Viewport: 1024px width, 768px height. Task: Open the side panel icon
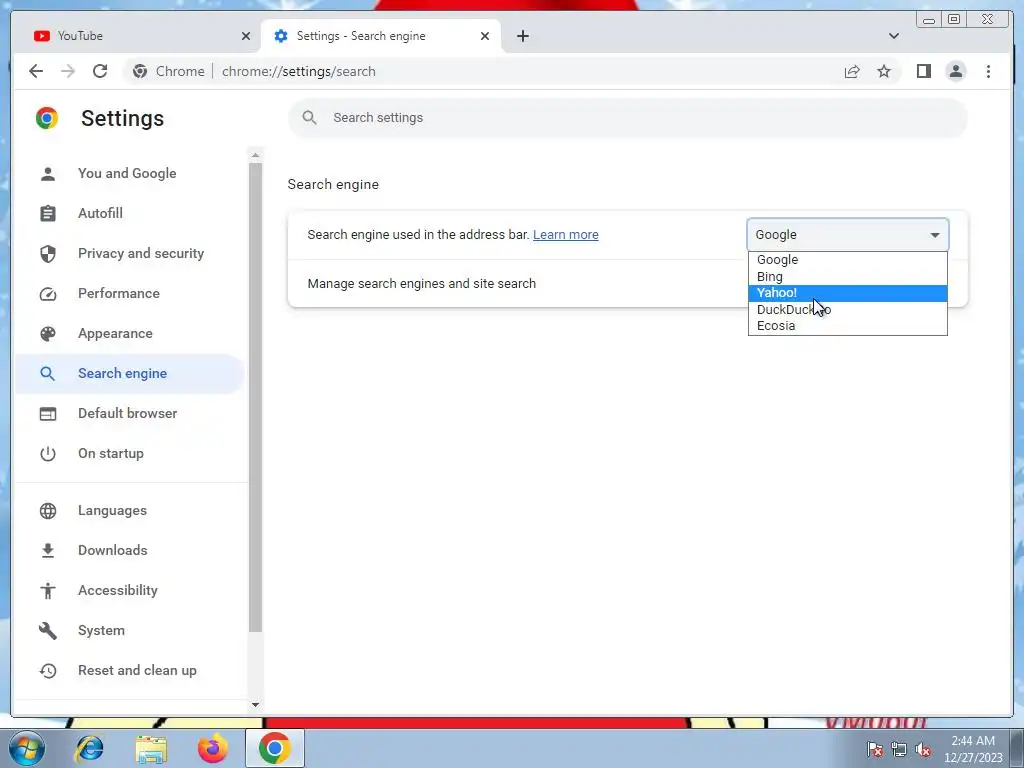pos(923,71)
